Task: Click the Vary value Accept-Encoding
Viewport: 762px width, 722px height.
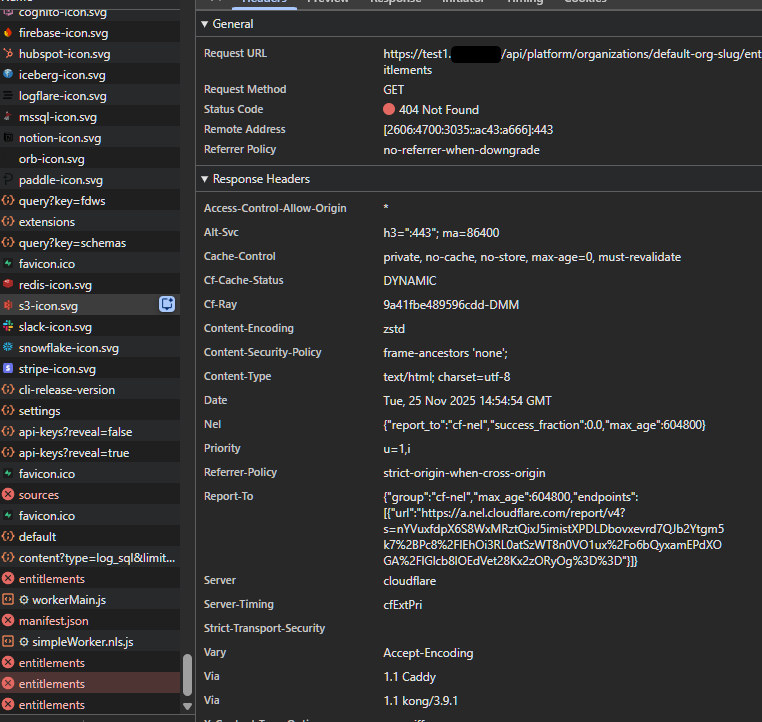Action: [428, 653]
